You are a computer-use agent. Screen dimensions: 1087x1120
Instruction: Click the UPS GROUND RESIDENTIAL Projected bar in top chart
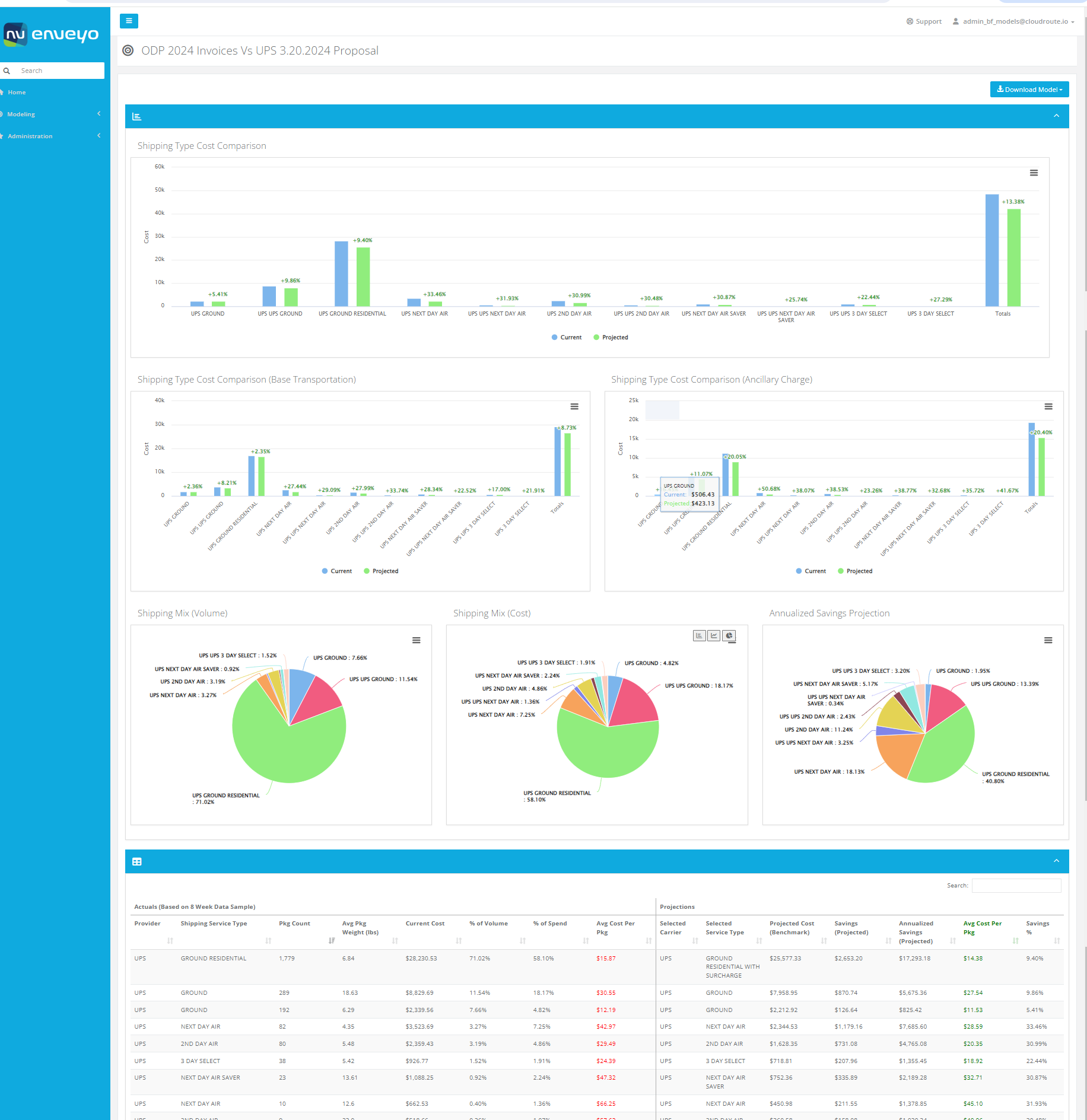(x=363, y=276)
